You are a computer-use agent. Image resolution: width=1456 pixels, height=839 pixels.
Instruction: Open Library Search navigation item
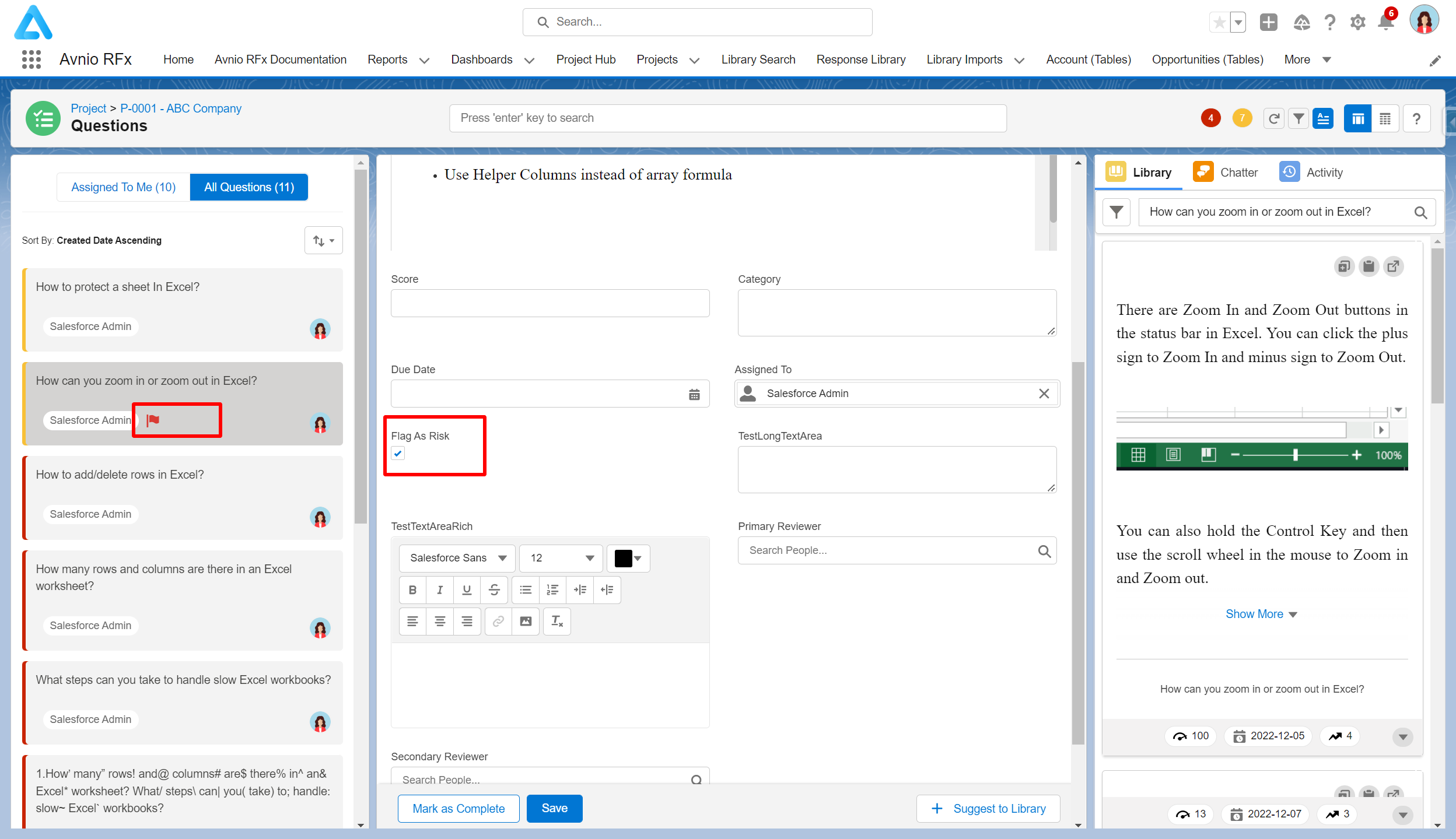coord(758,59)
